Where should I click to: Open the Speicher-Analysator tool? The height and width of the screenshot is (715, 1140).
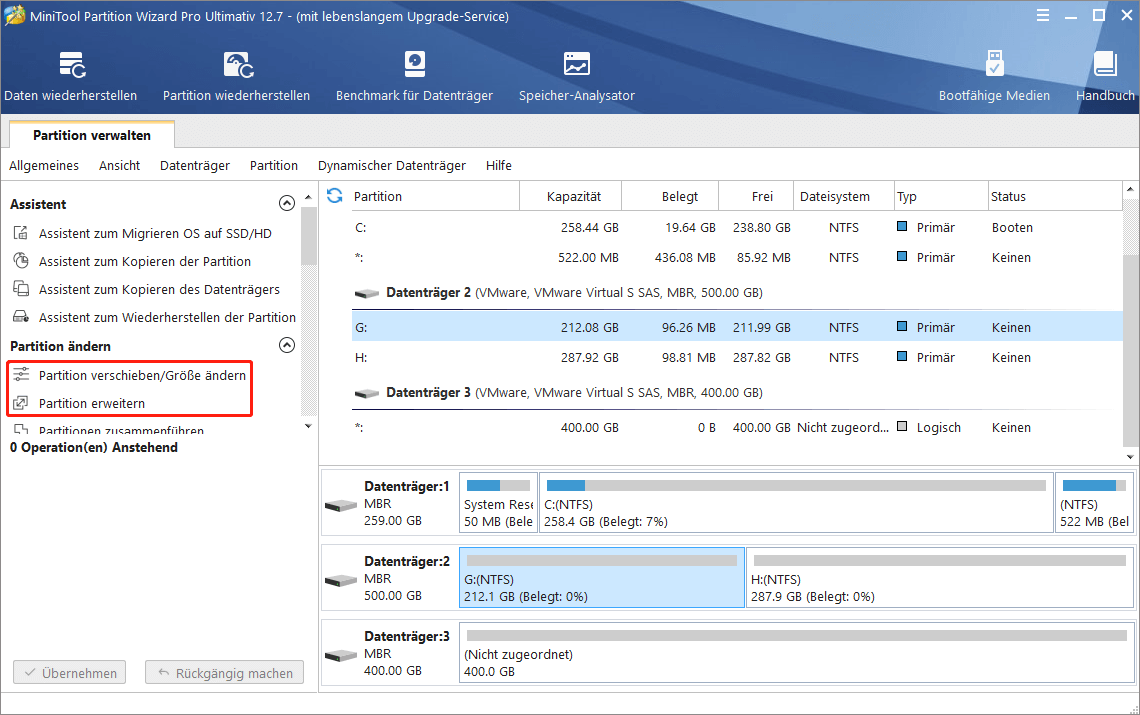pyautogui.click(x=577, y=76)
